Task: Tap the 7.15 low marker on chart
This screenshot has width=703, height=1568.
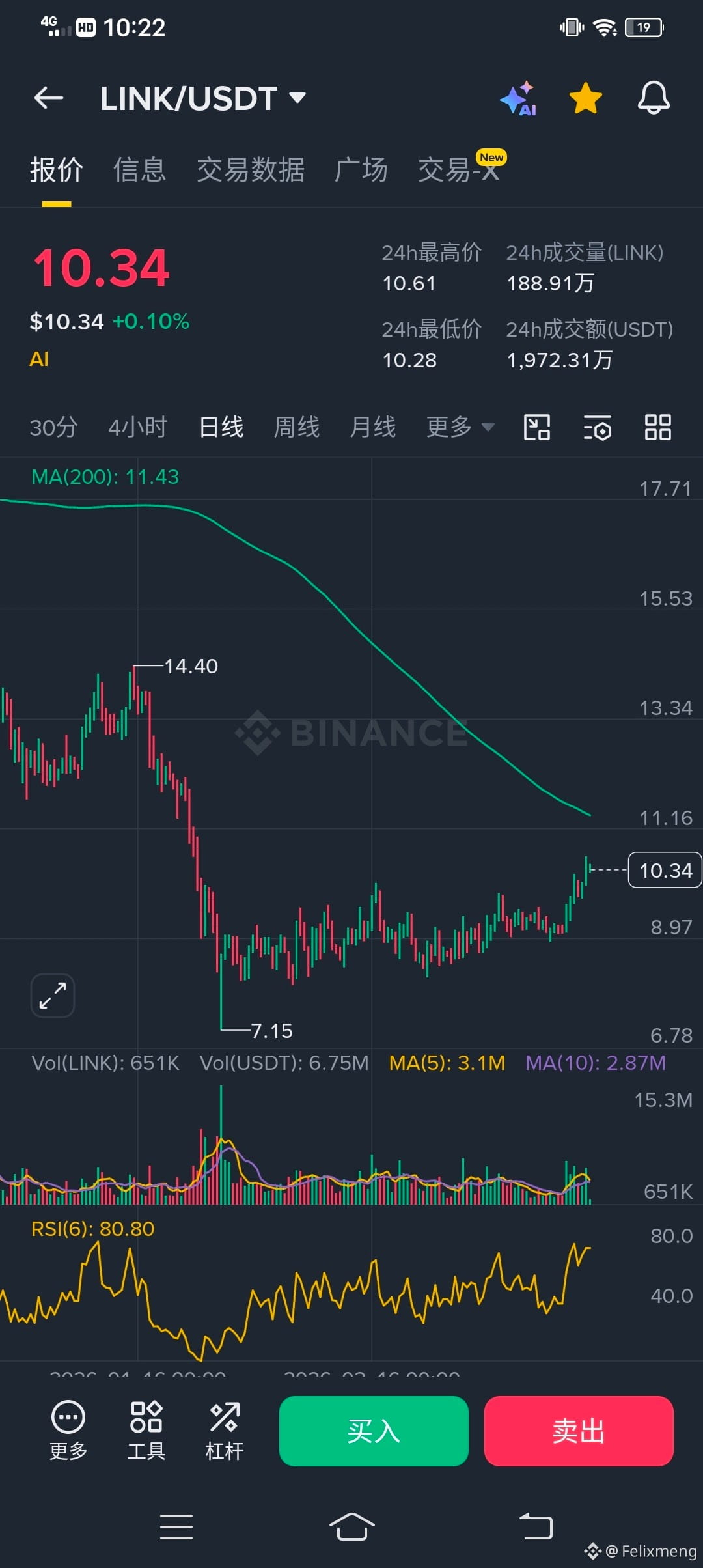Action: (x=271, y=1031)
